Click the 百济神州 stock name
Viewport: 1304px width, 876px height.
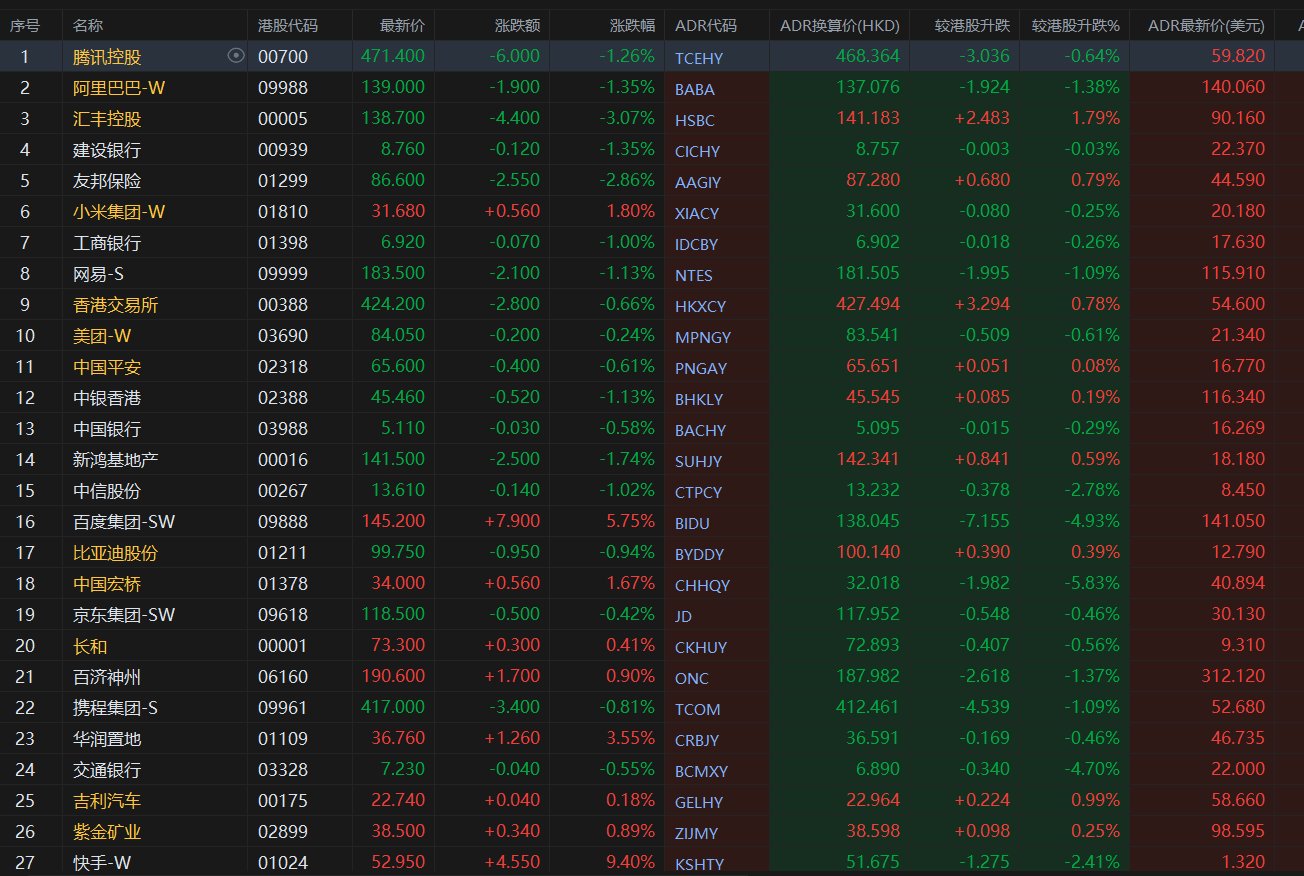[107, 677]
